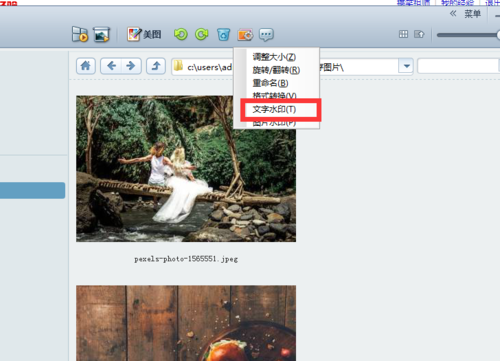
Task: Click the speech bubble comment icon
Action: (266, 35)
